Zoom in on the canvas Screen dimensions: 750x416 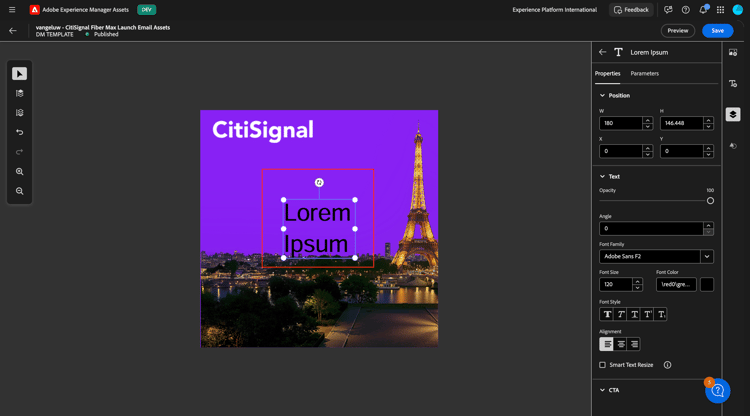20,172
